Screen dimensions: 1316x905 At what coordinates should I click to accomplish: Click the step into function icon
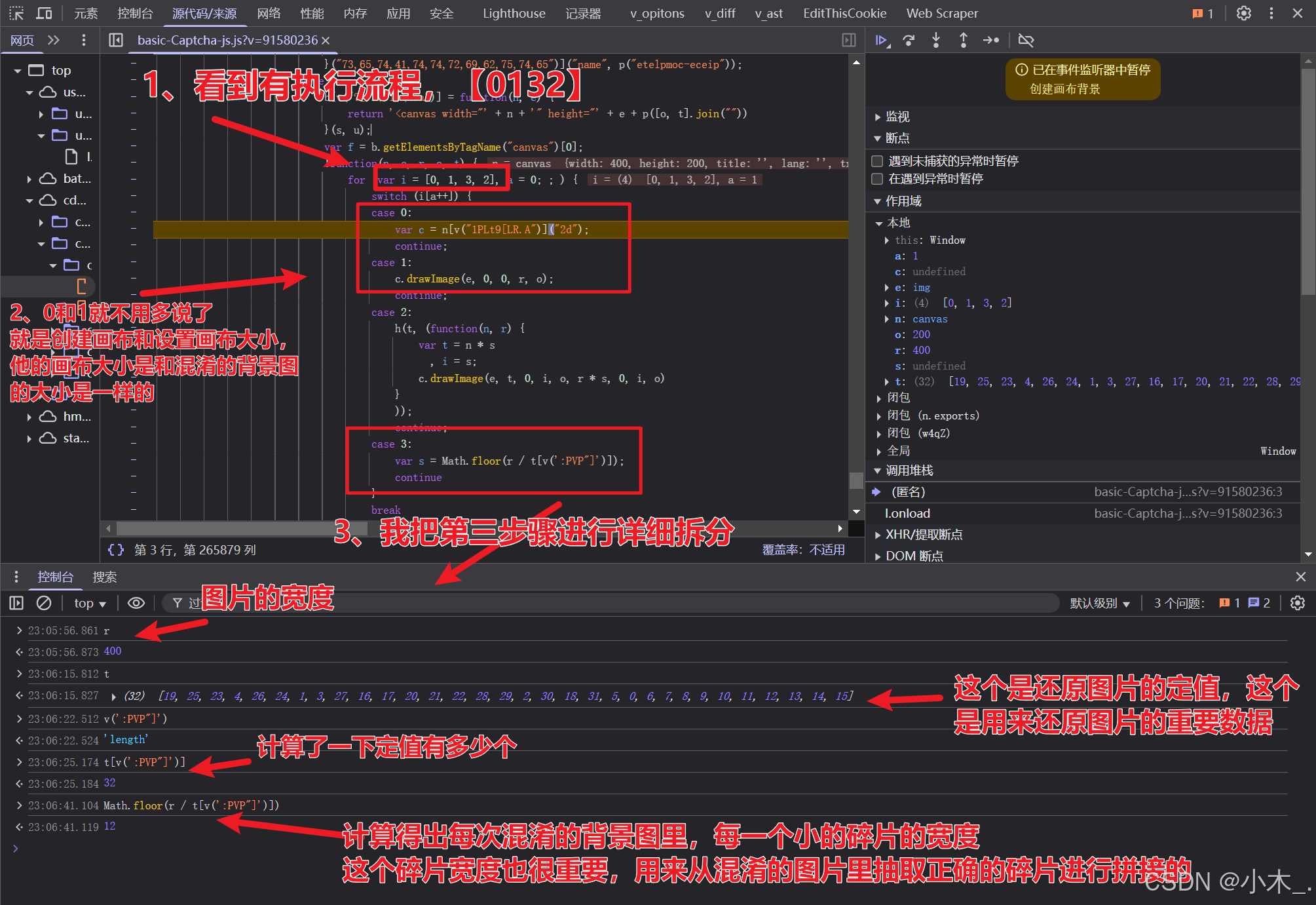click(x=936, y=41)
